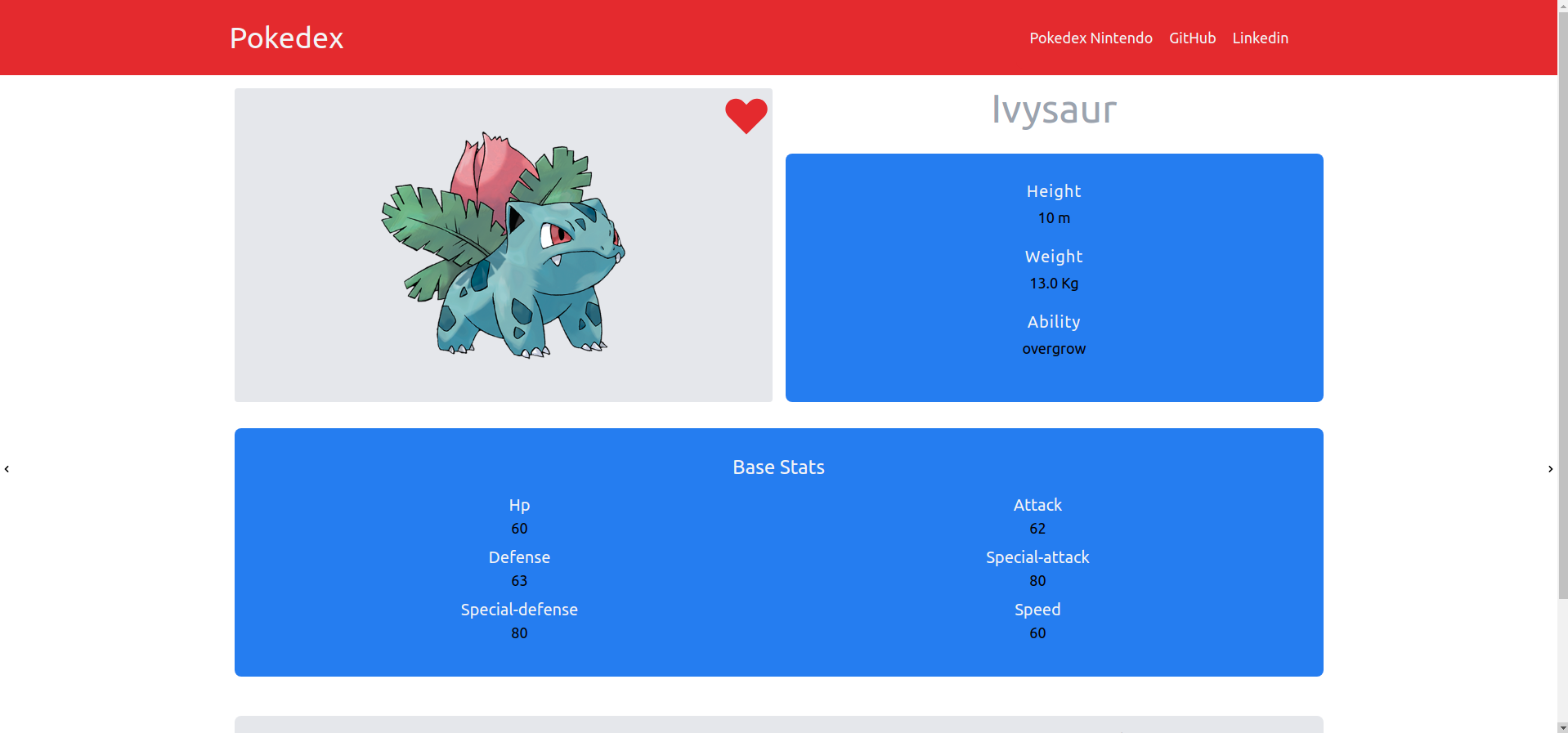Click the Height label
Image resolution: width=1568 pixels, height=733 pixels.
[x=1054, y=191]
